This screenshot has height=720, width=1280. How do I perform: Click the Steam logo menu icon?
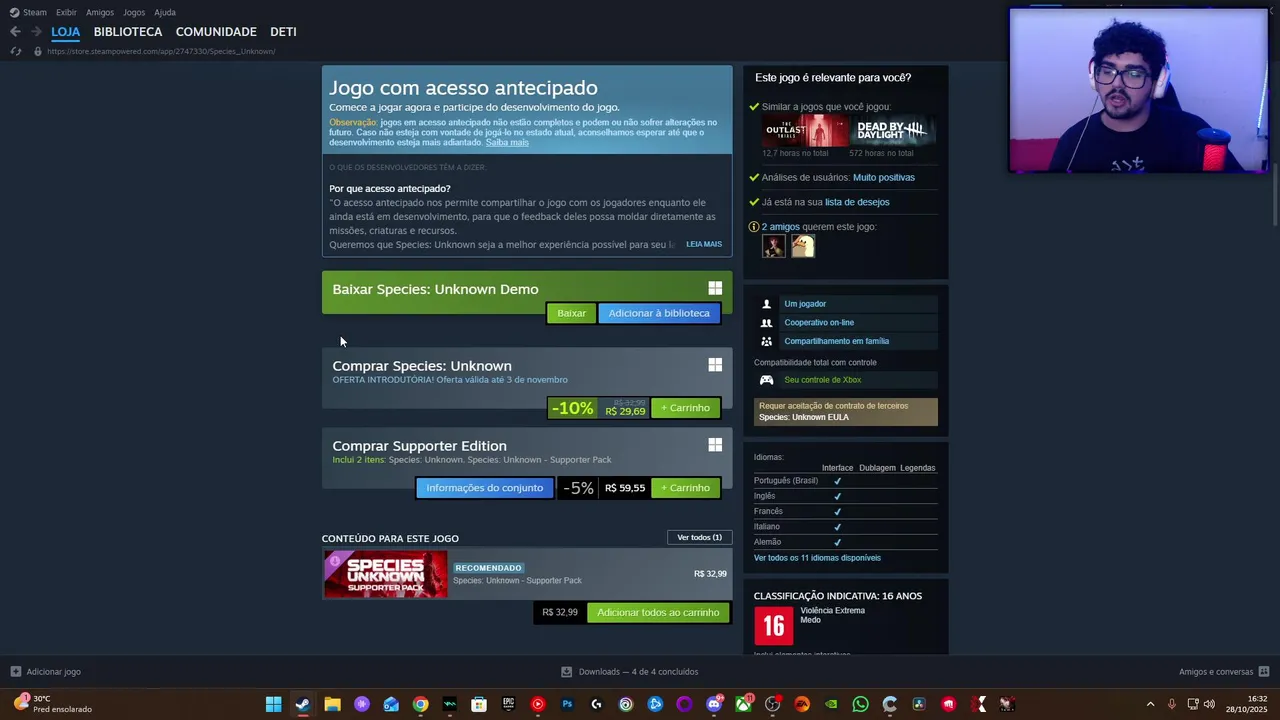[x=14, y=12]
